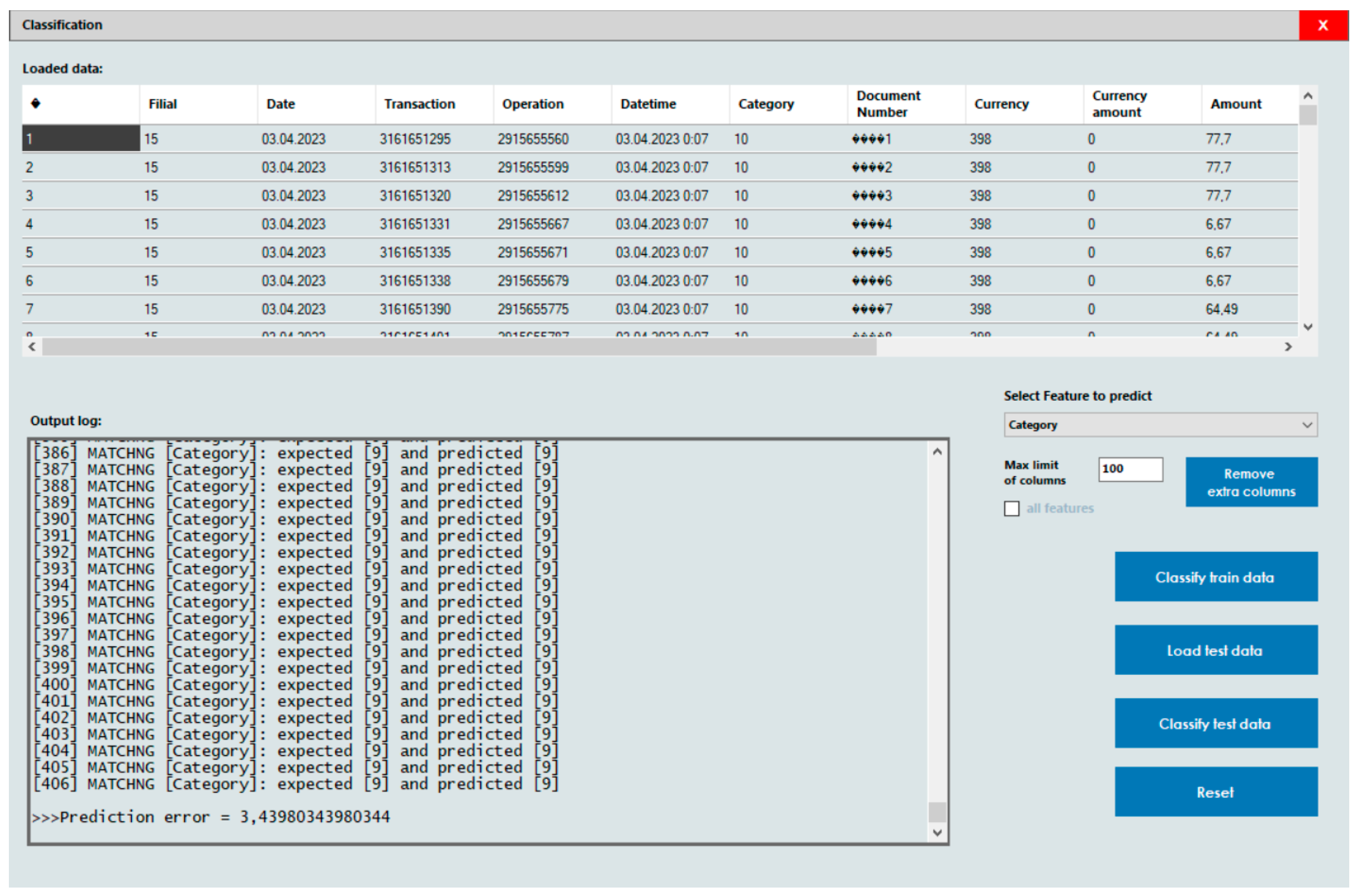The width and height of the screenshot is (1359, 896).
Task: Click the horizontal scrollbar's right arrow
Action: [1287, 347]
